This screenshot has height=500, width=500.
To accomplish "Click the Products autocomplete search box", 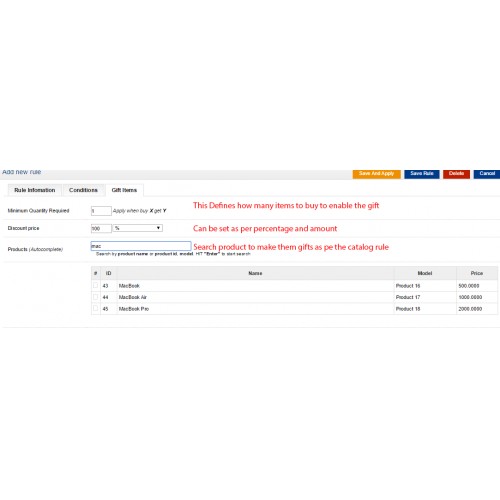I will click(x=141, y=246).
